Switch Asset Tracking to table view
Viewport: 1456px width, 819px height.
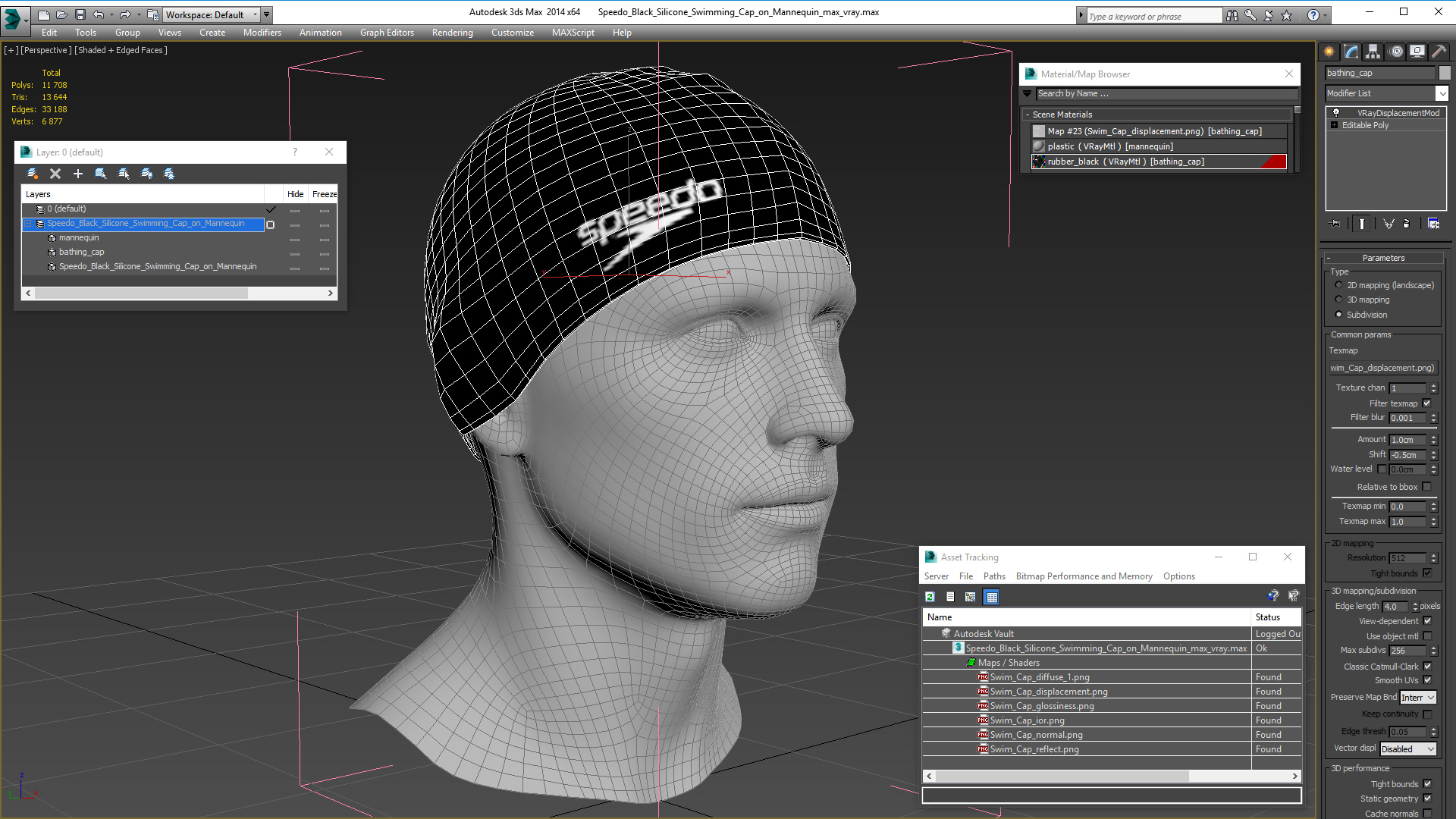[992, 597]
